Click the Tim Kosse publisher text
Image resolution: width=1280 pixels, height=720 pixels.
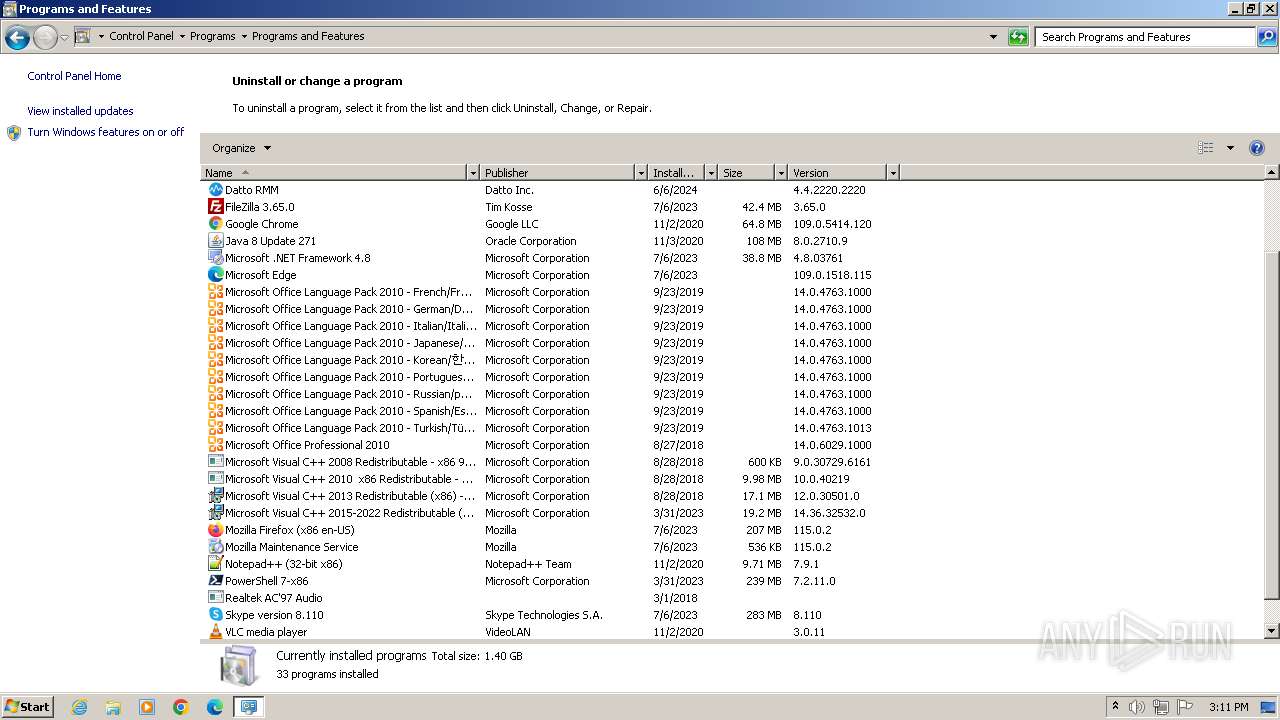[x=509, y=207]
